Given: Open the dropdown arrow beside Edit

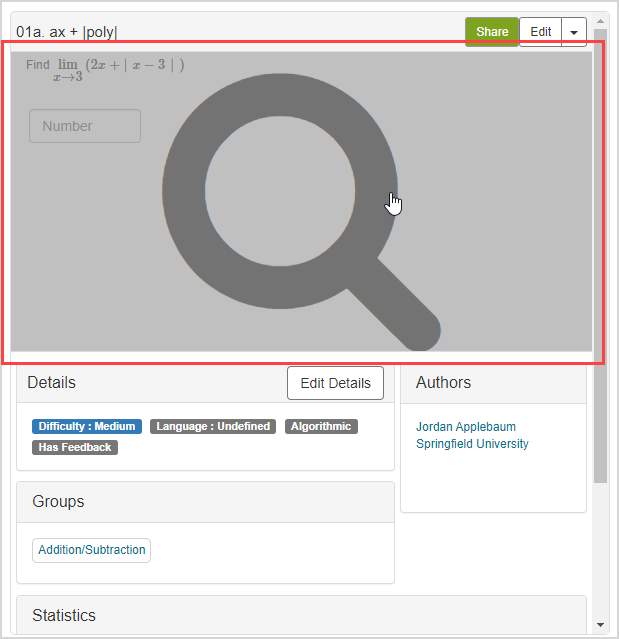Looking at the screenshot, I should click(574, 32).
